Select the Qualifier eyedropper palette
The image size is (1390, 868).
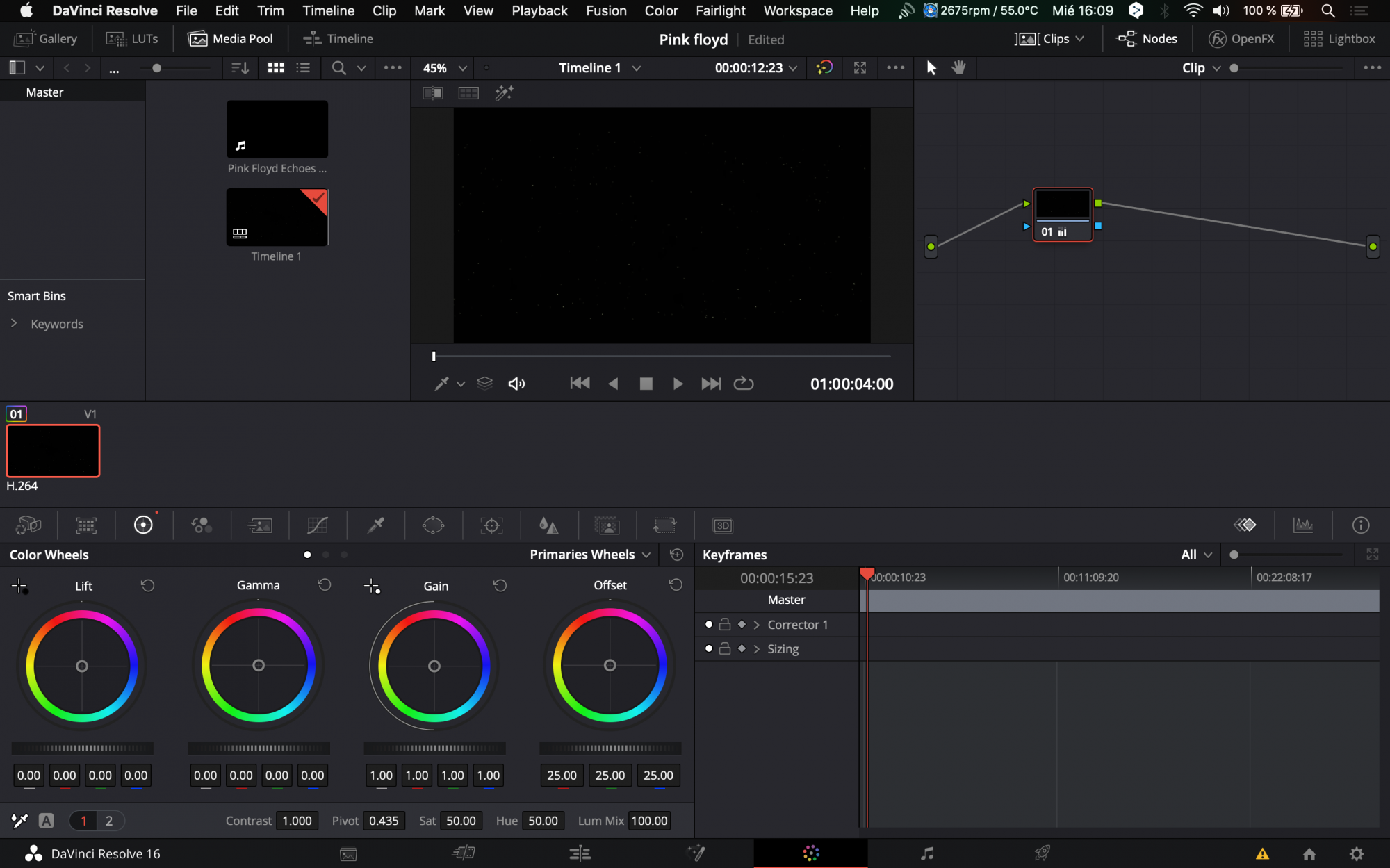point(375,525)
